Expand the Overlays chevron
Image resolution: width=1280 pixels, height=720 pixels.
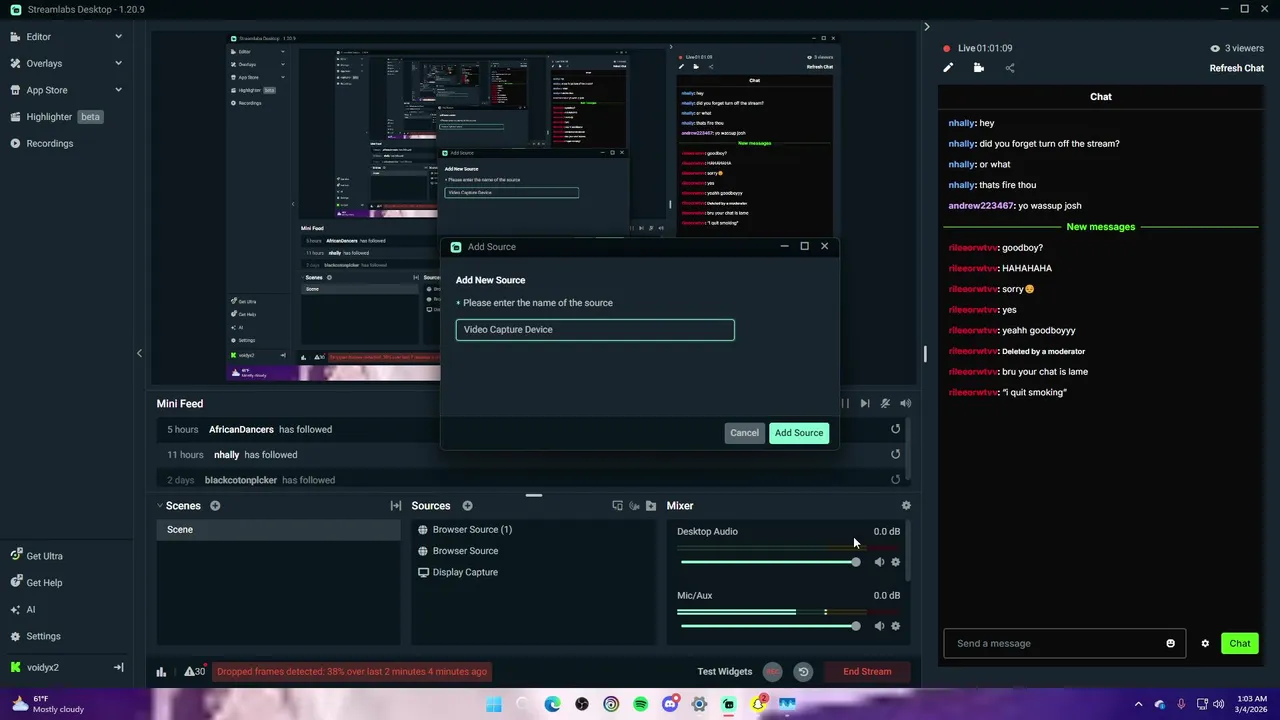coord(118,63)
